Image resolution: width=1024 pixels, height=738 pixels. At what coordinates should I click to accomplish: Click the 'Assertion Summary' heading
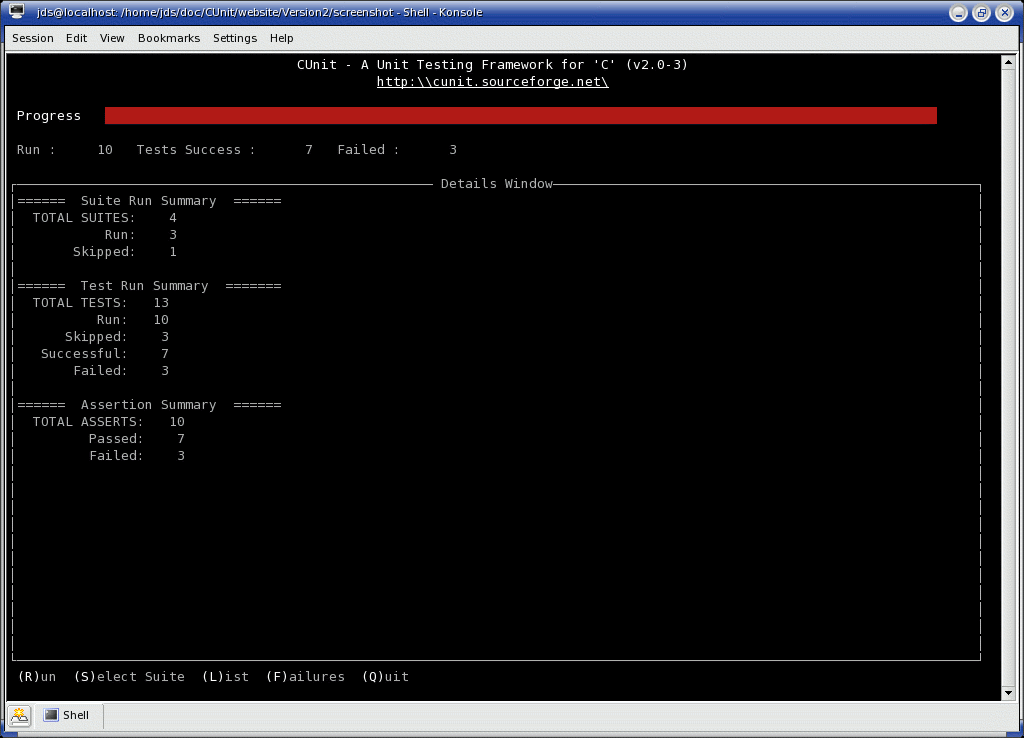click(148, 404)
